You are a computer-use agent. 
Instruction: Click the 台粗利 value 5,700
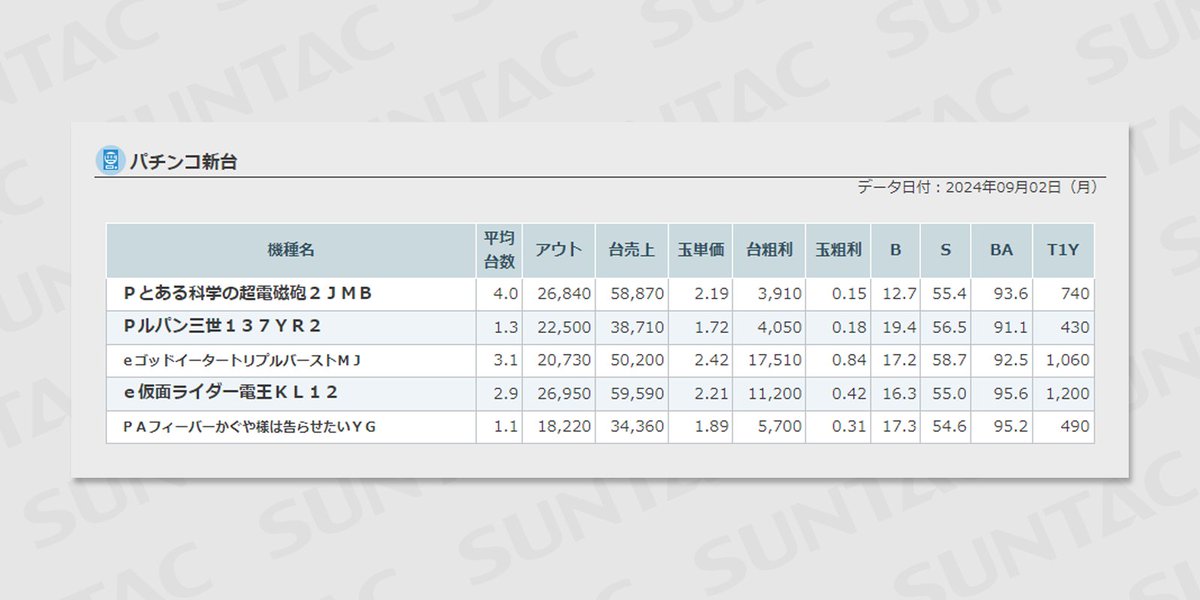(x=780, y=427)
